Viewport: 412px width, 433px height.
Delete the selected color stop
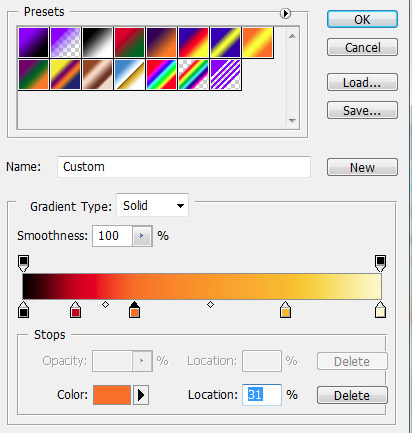click(x=352, y=395)
